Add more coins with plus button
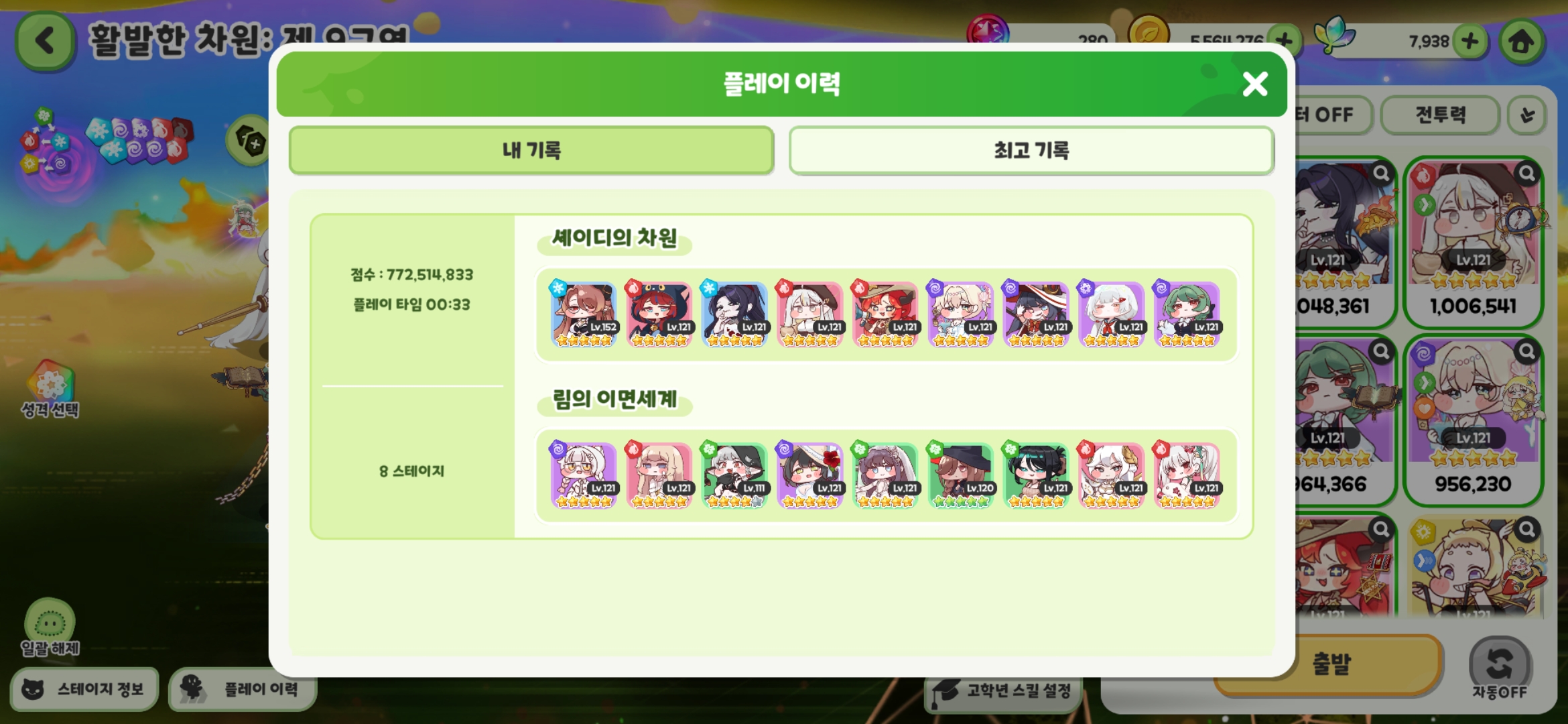The width and height of the screenshot is (1568, 724). [x=1284, y=41]
